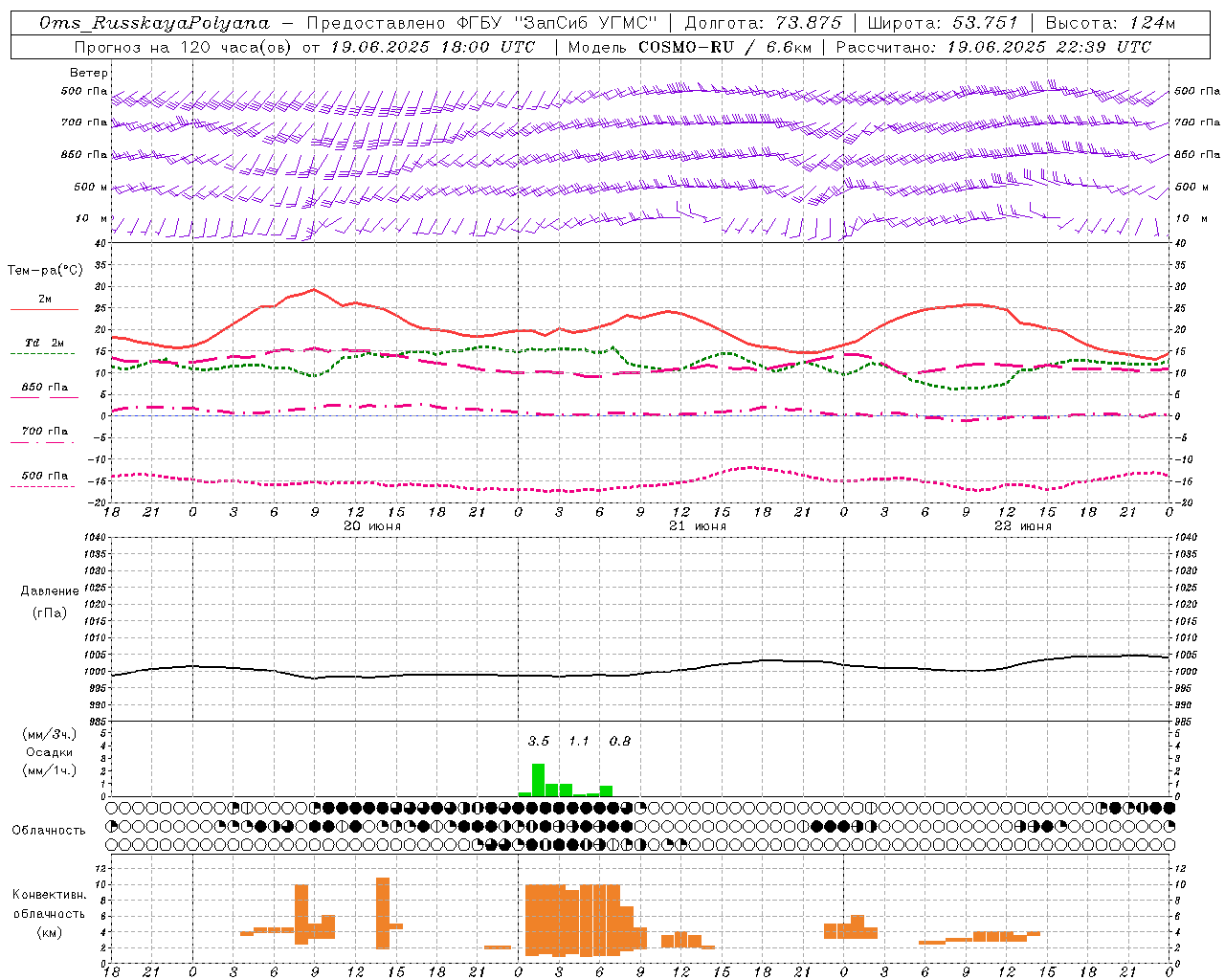Viewport: 1225px width, 980px height.
Task: Click the 'Осадки' precipitation label
Action: coord(50,752)
